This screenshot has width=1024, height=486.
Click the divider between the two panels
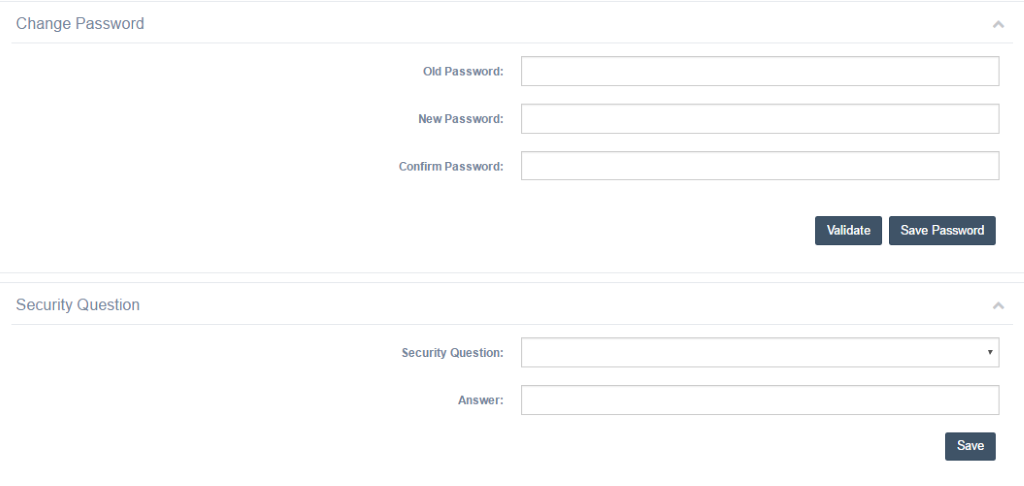tap(512, 277)
